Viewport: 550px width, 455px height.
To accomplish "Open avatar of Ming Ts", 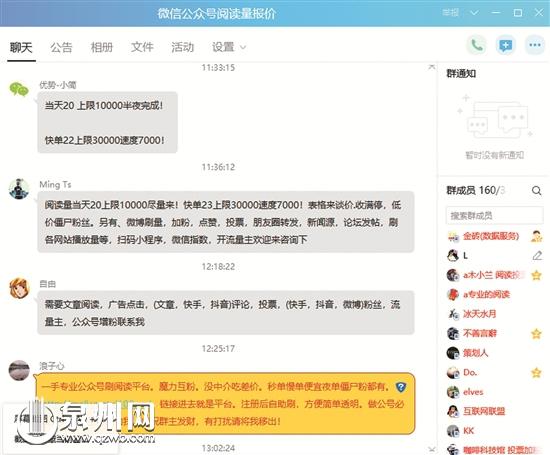I will (x=19, y=189).
